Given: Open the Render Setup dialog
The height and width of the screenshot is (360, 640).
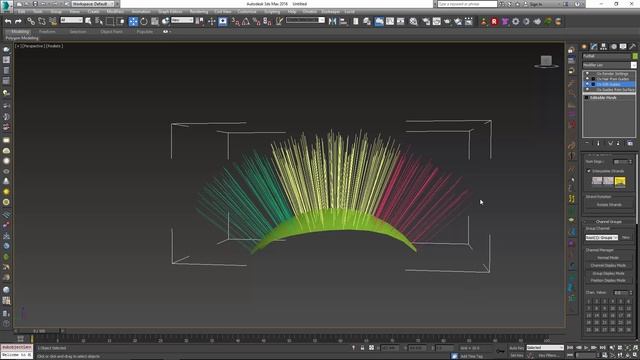Looking at the screenshot, I should point(426,21).
